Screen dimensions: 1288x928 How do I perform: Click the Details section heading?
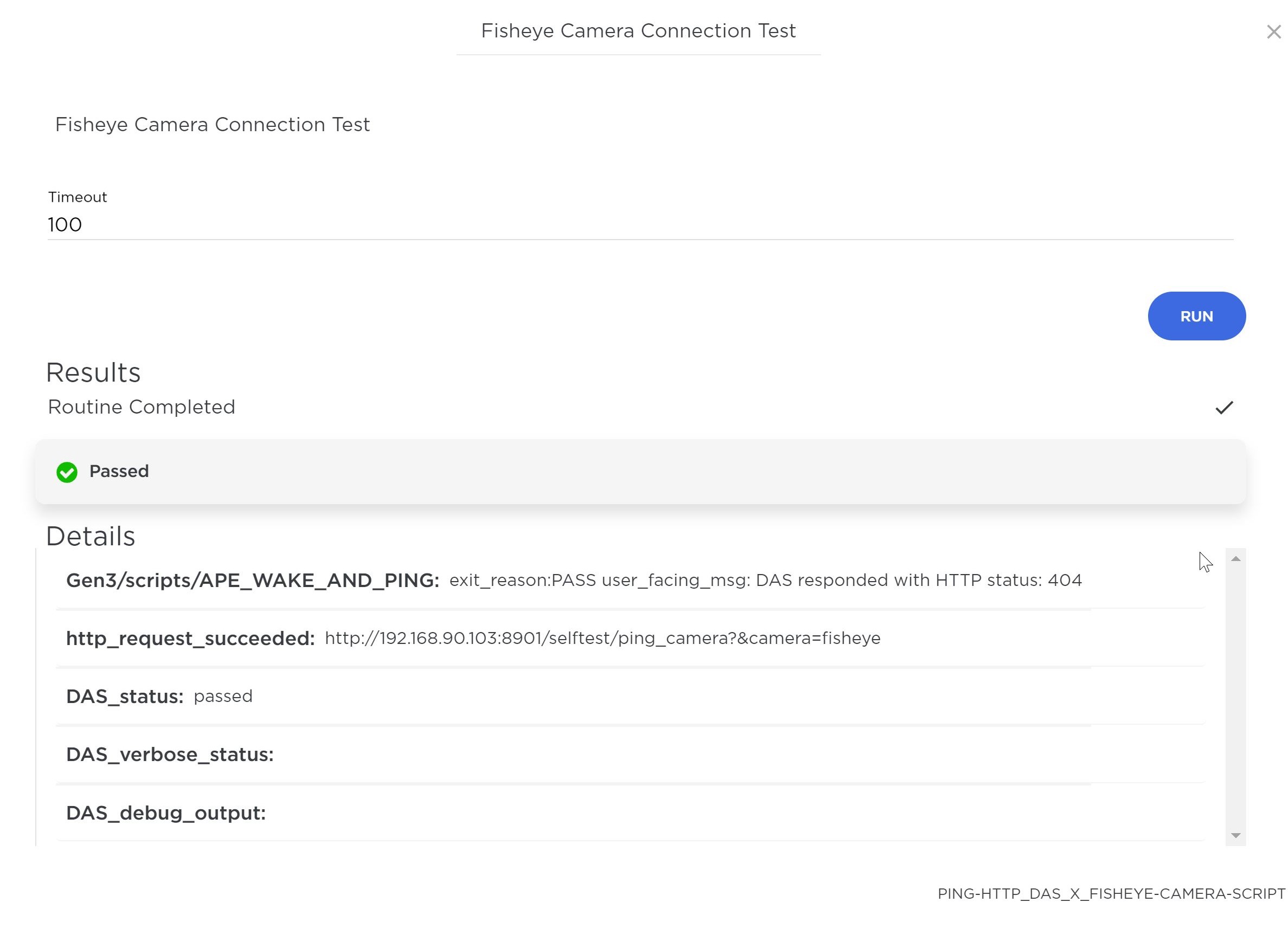pyautogui.click(x=91, y=537)
